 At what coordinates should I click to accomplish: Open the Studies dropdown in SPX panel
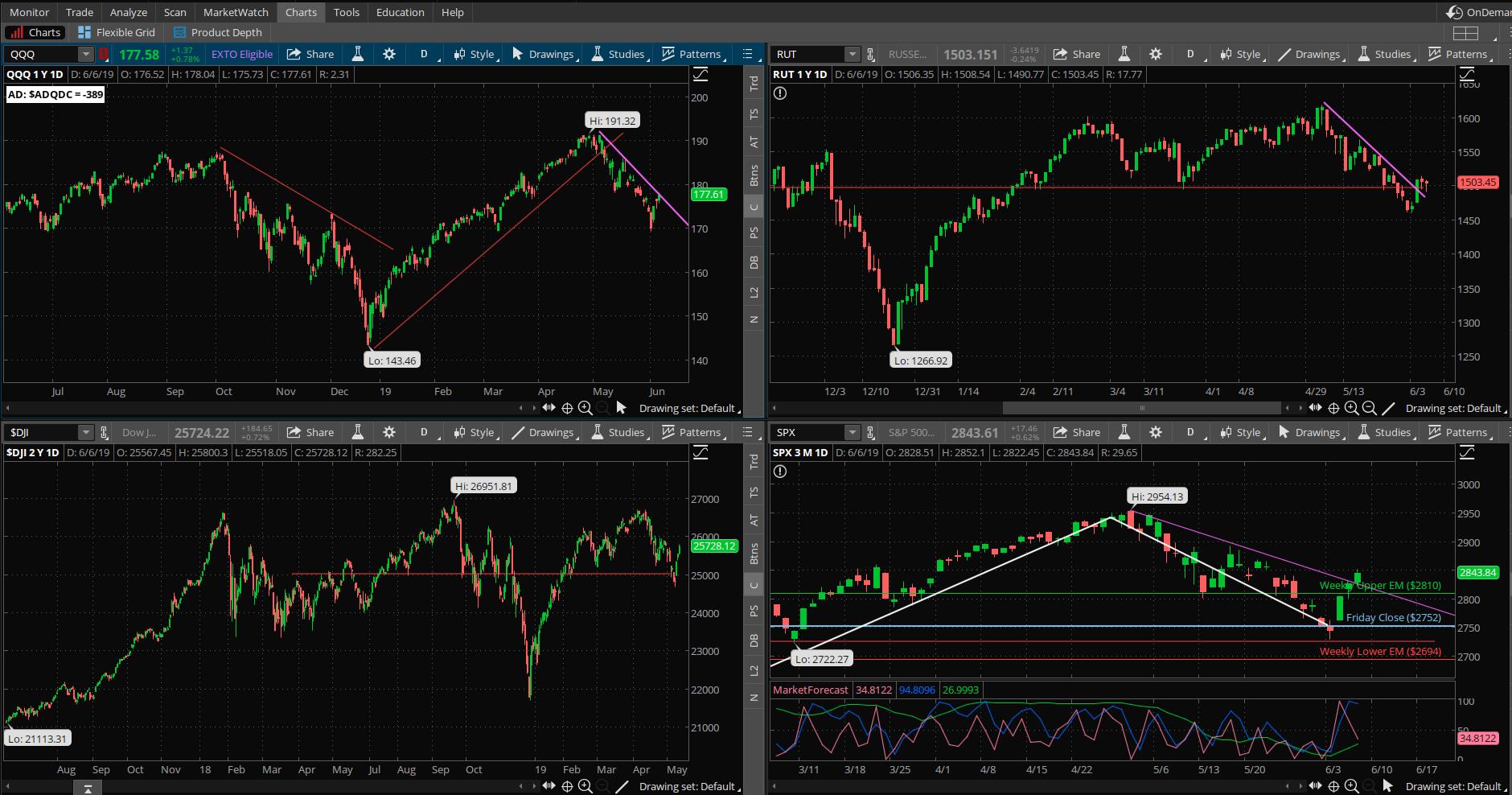pyautogui.click(x=1385, y=432)
